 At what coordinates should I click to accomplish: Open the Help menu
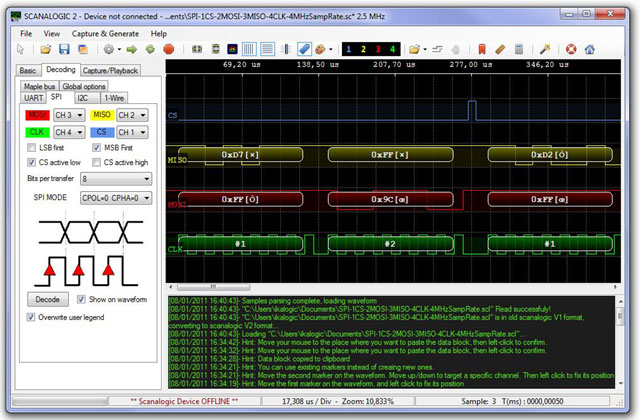point(159,33)
